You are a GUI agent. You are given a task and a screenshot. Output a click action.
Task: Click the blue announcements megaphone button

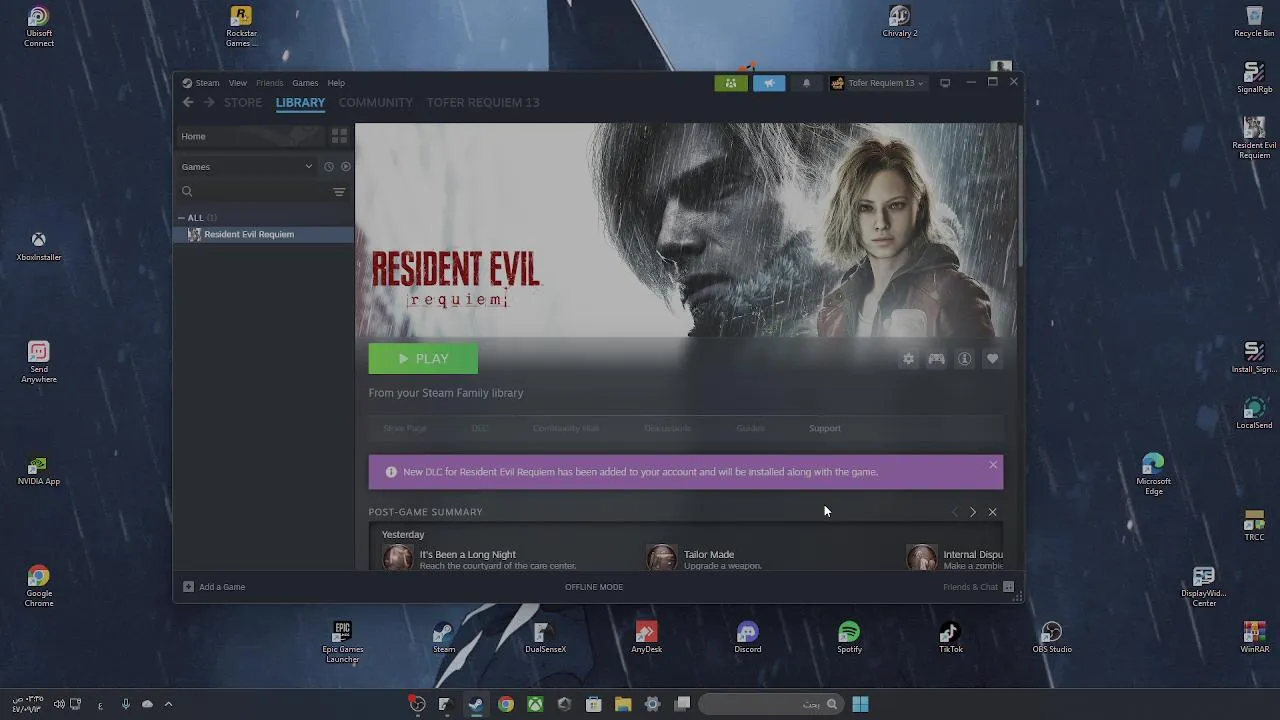coord(769,83)
